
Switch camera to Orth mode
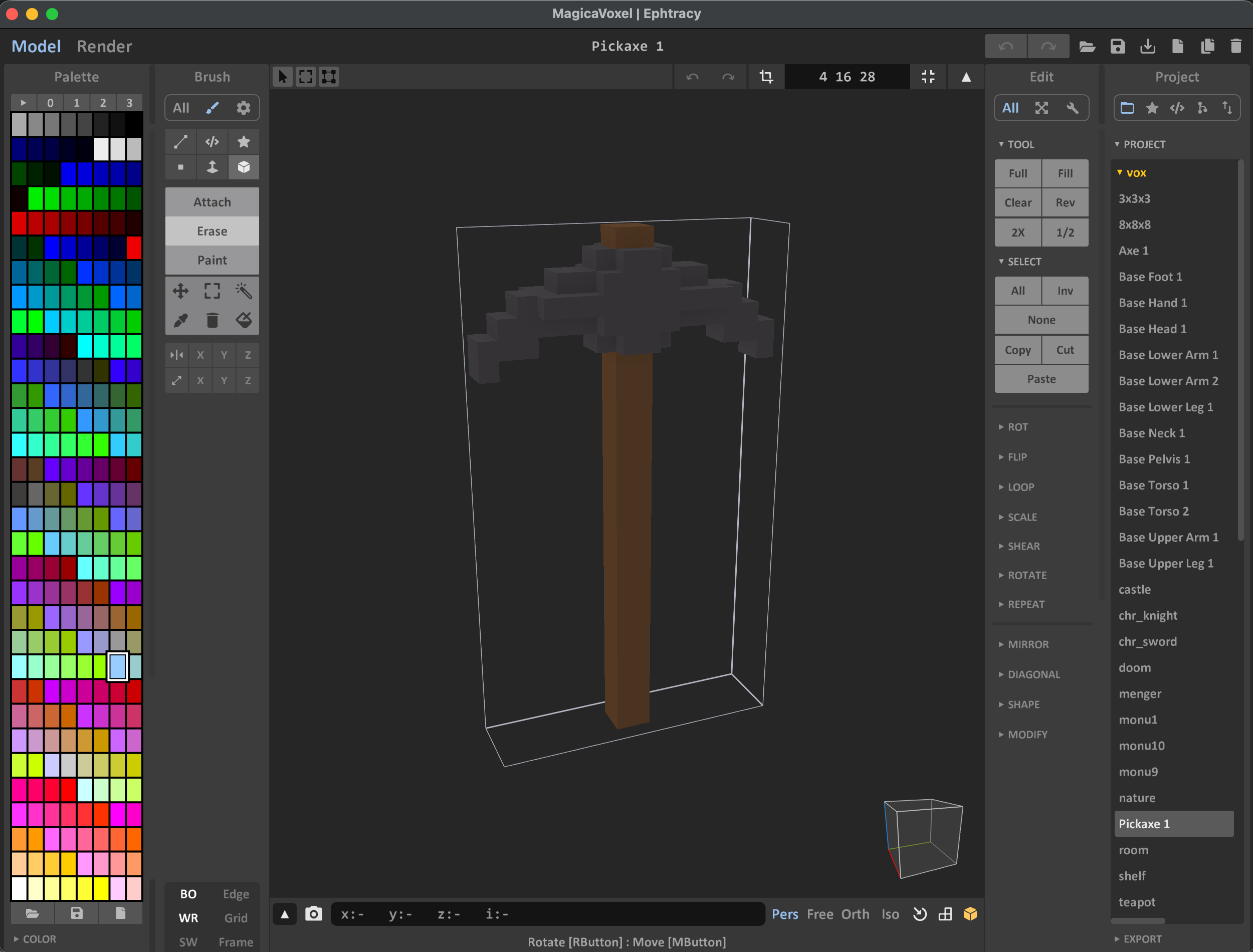click(x=855, y=914)
